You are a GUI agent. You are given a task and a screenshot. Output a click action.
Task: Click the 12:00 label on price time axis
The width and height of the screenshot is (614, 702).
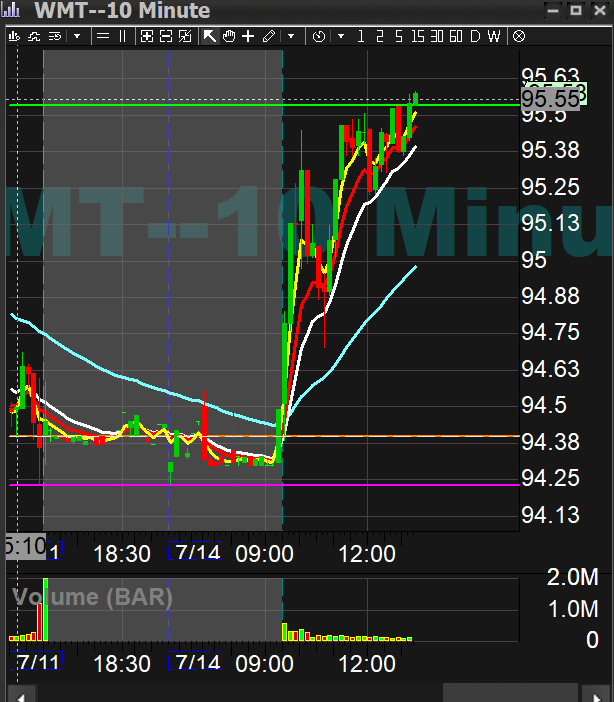pos(367,554)
